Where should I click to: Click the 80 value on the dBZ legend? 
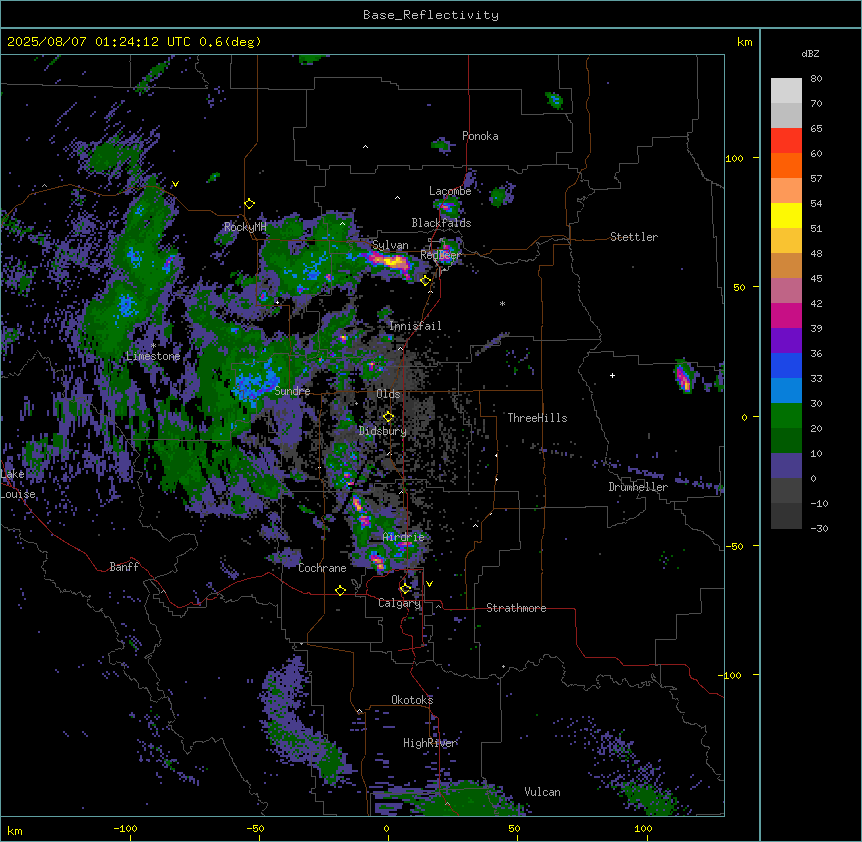(x=816, y=79)
